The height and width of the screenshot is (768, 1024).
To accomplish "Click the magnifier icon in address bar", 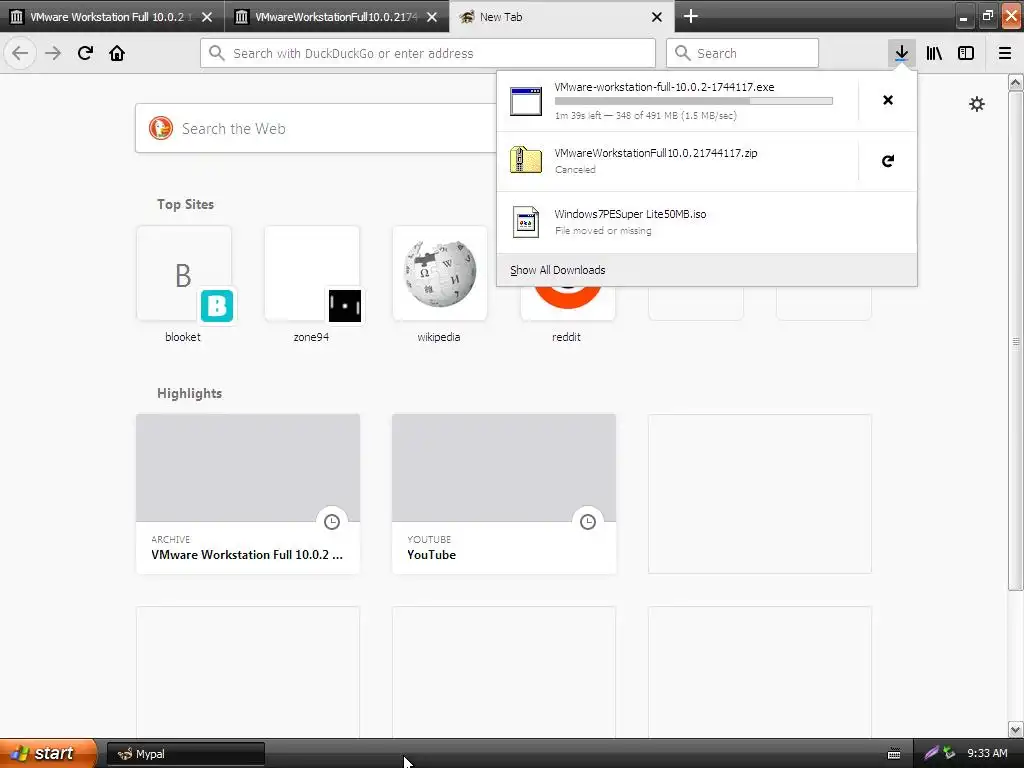I will pos(217,53).
